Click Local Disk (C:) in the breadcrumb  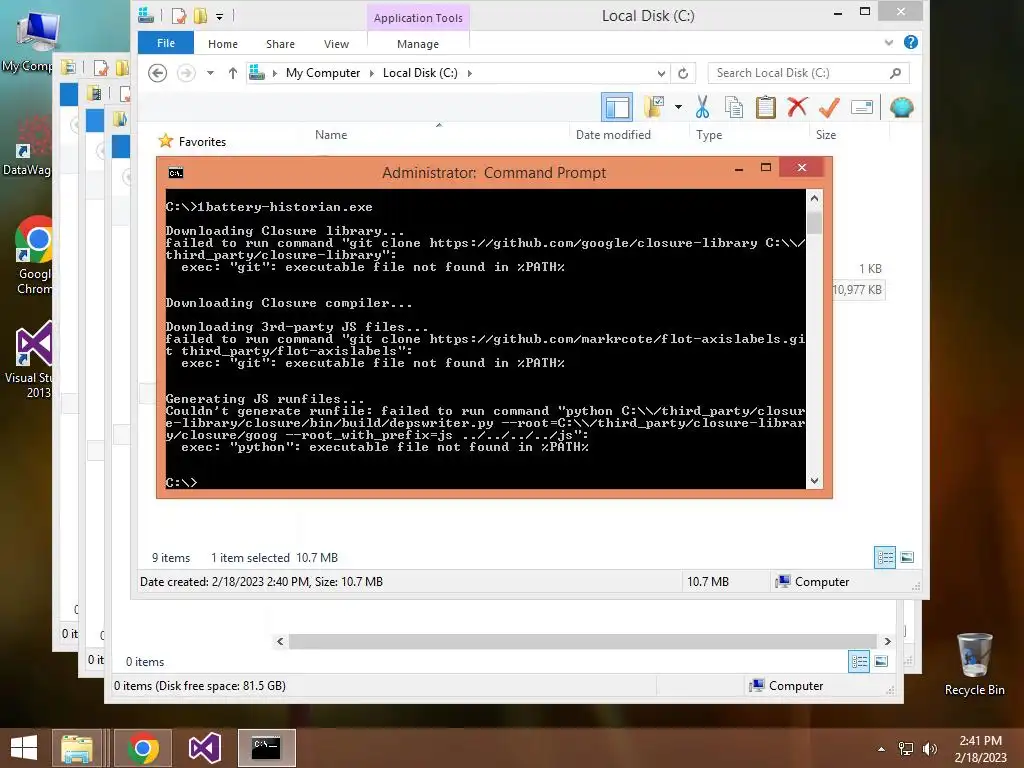tap(420, 73)
